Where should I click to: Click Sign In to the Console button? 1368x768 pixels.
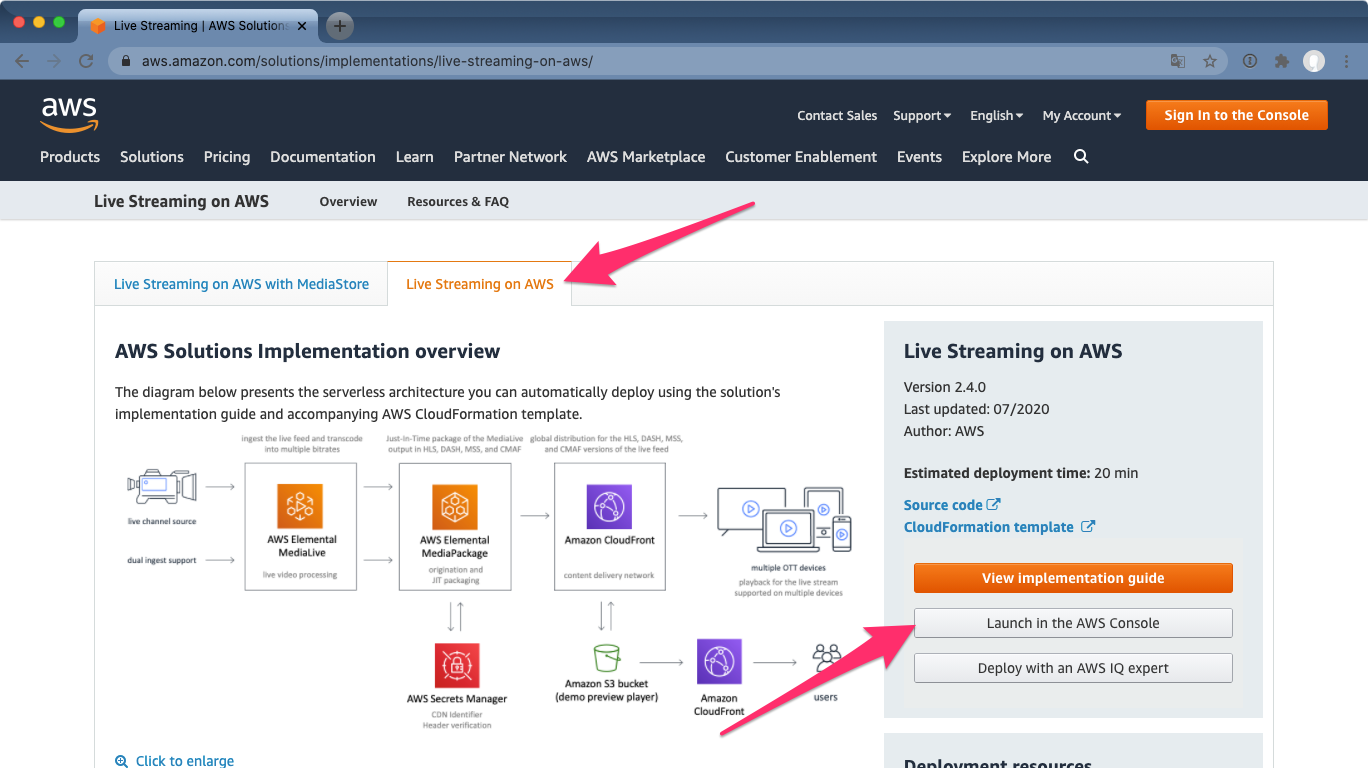pyautogui.click(x=1236, y=115)
